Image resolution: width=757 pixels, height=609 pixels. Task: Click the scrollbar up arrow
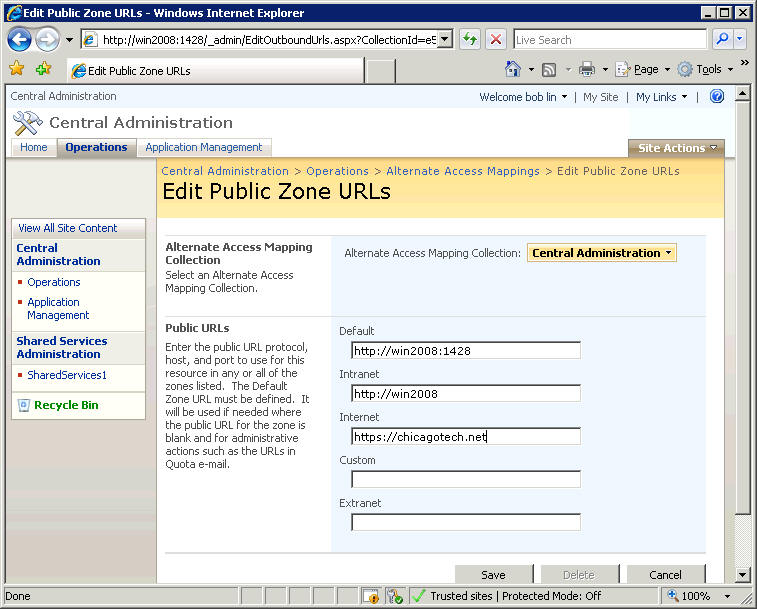pyautogui.click(x=743, y=93)
